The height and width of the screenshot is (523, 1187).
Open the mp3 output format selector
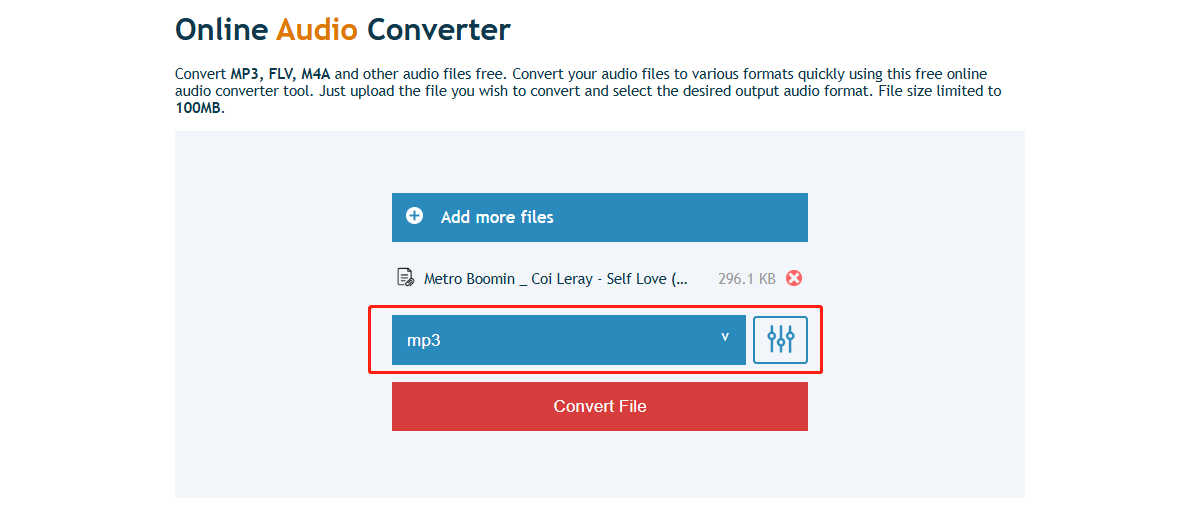pos(569,340)
